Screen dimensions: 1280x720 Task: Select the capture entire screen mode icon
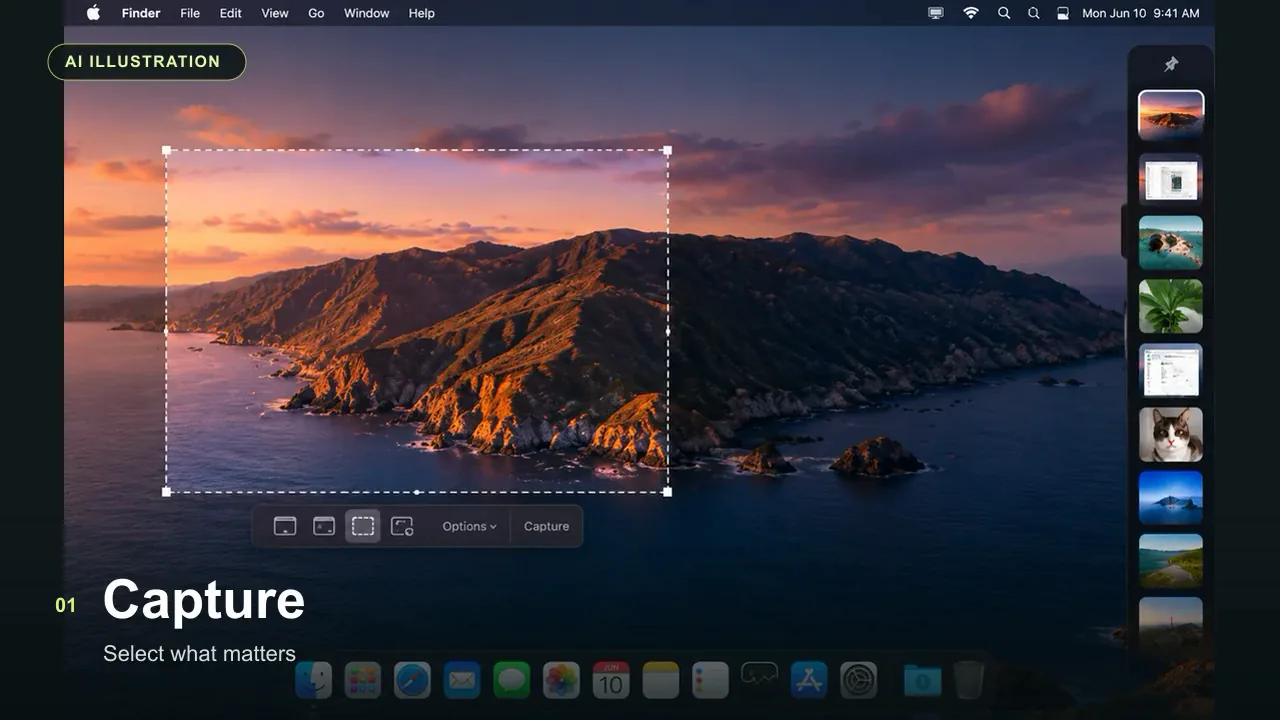(x=285, y=526)
